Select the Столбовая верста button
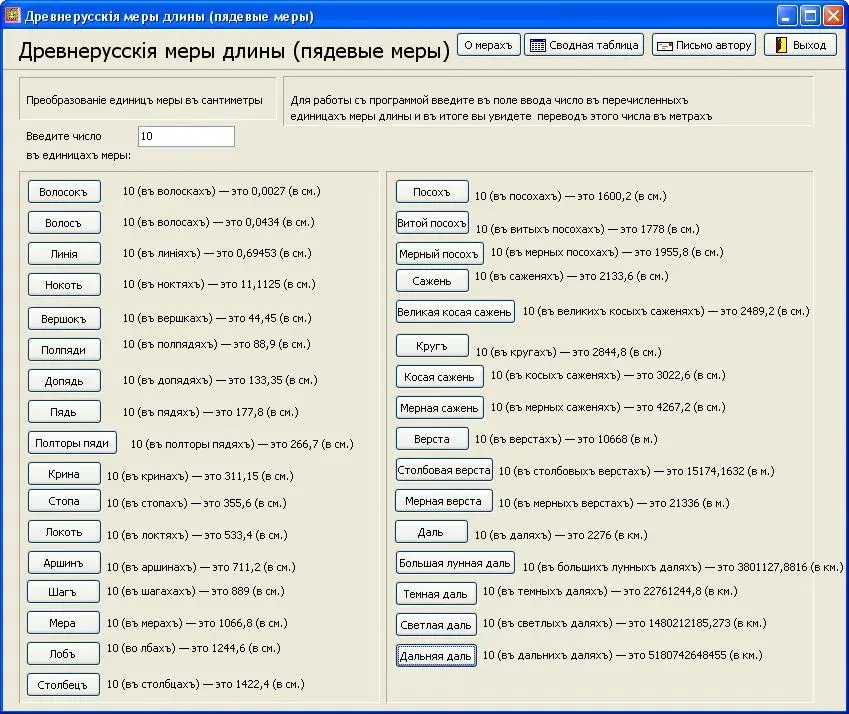 pos(444,470)
